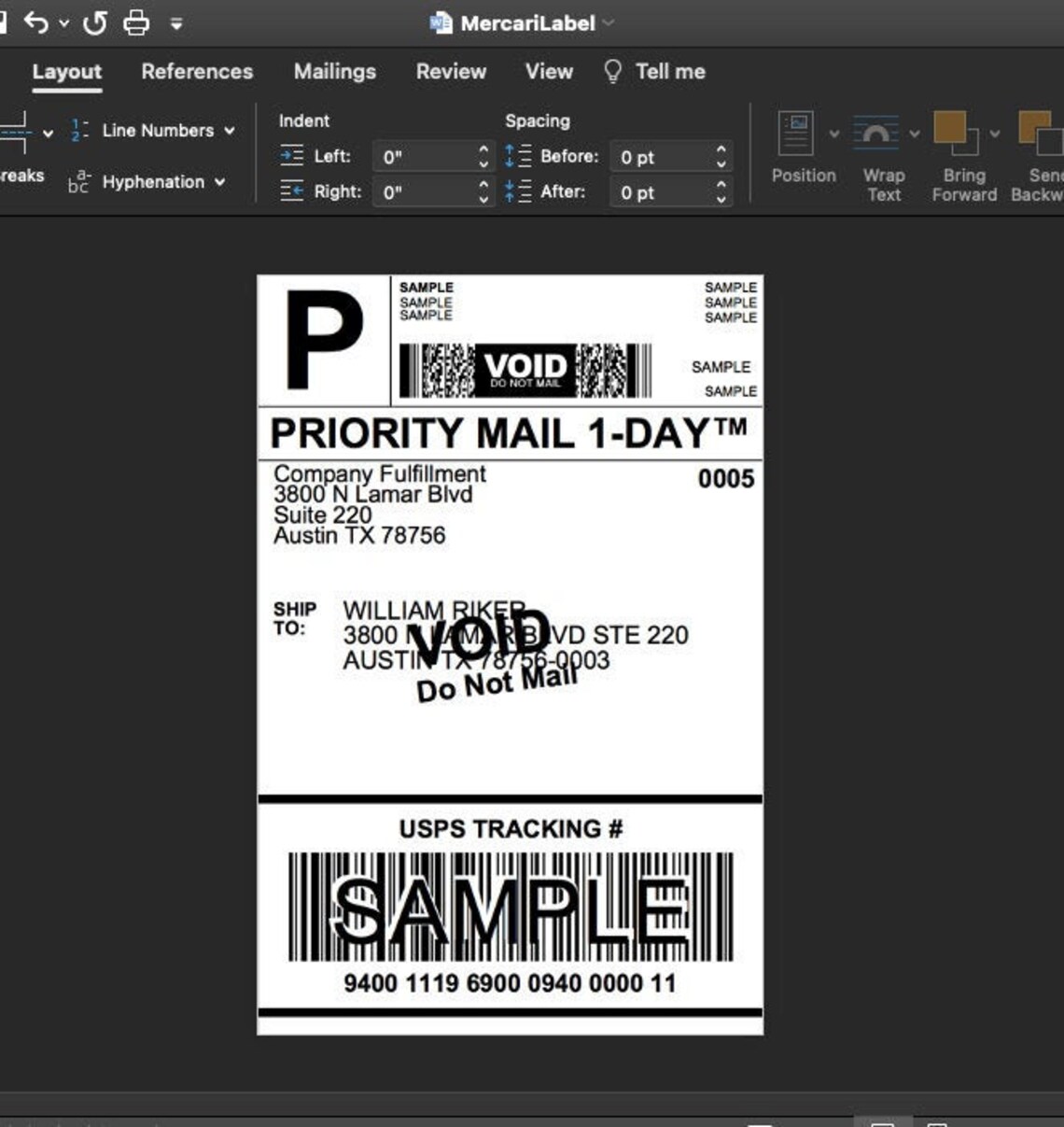Click the Position icon
Image resolution: width=1064 pixels, height=1127 pixels.
[797, 131]
